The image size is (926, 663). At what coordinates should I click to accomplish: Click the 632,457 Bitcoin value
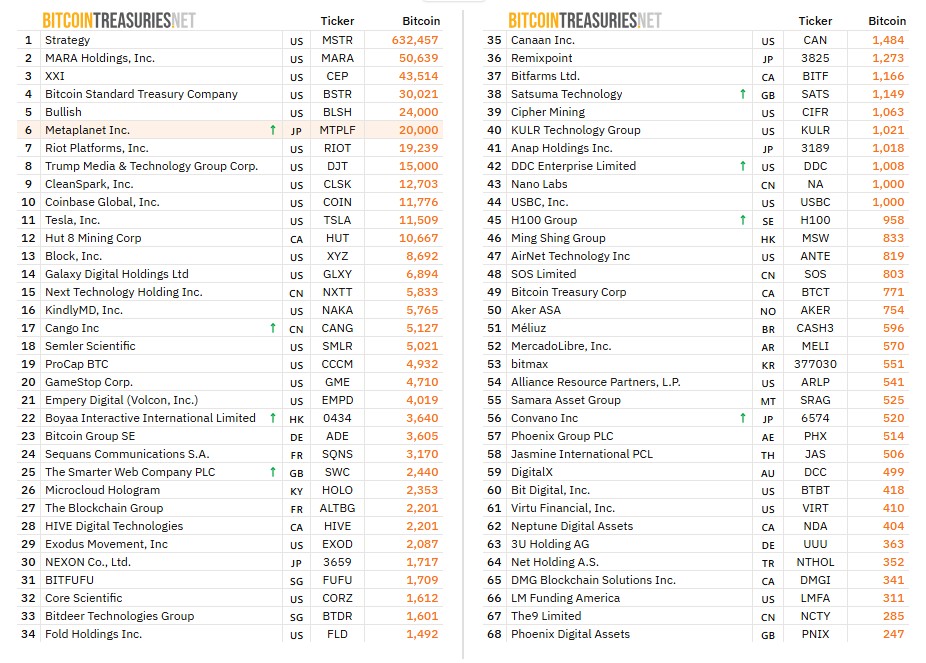pyautogui.click(x=415, y=40)
